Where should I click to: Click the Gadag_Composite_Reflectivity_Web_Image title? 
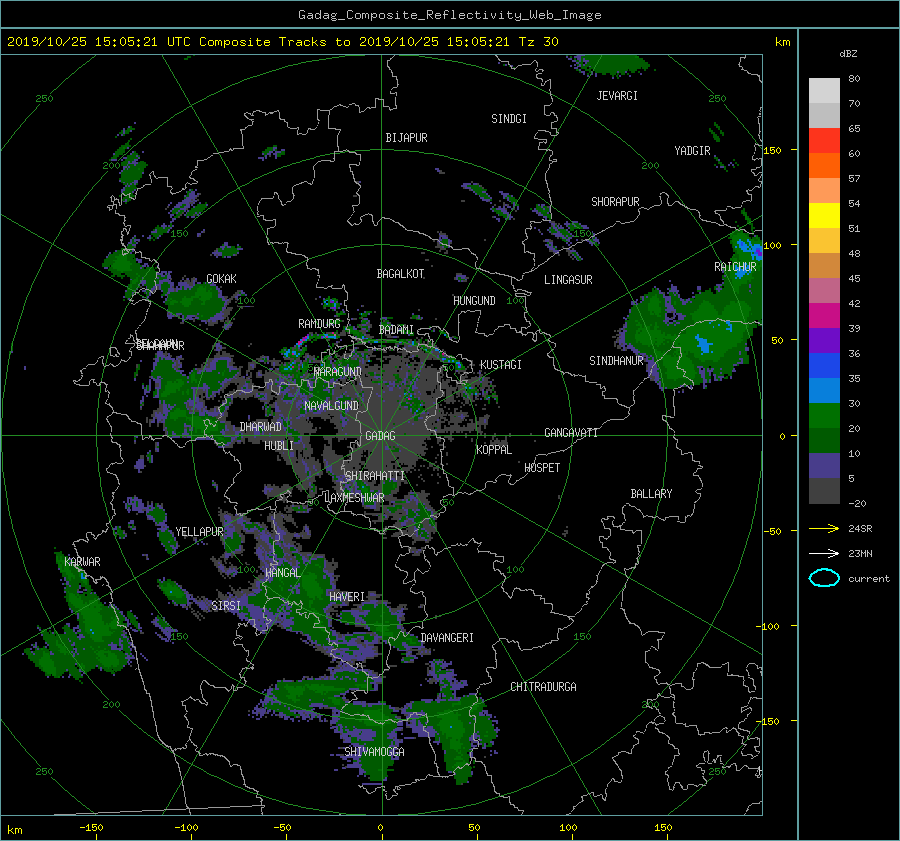click(x=449, y=15)
